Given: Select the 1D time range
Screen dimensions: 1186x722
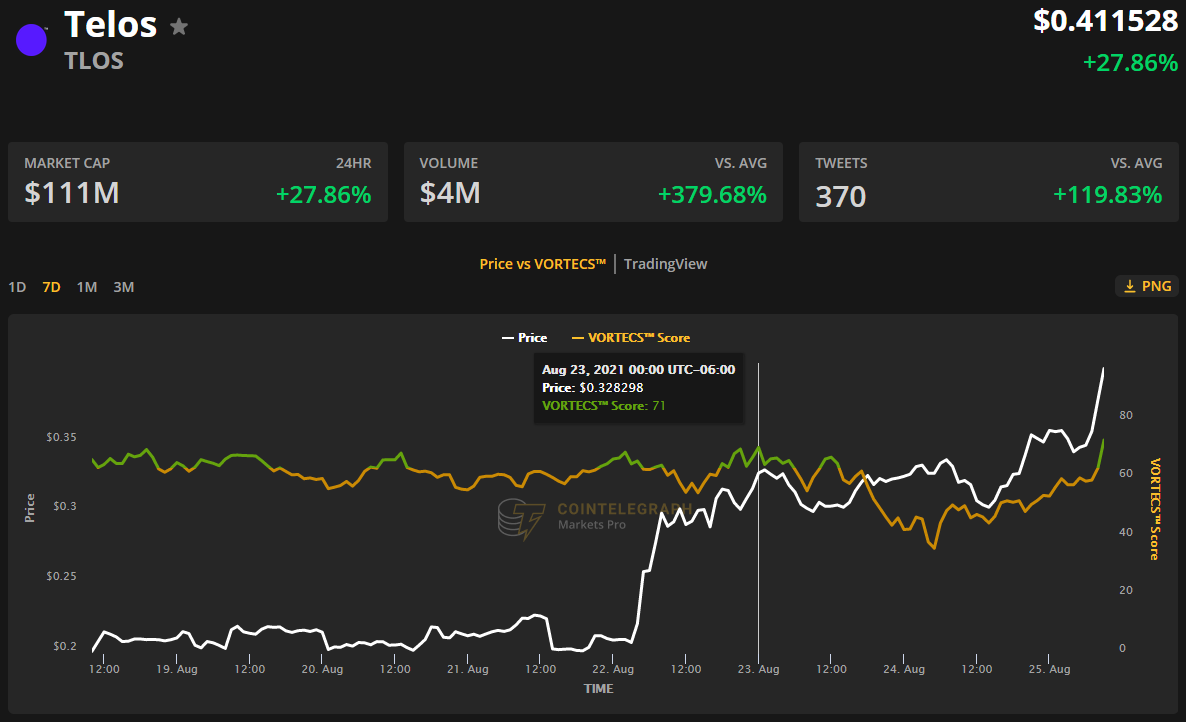Looking at the screenshot, I should click(17, 287).
